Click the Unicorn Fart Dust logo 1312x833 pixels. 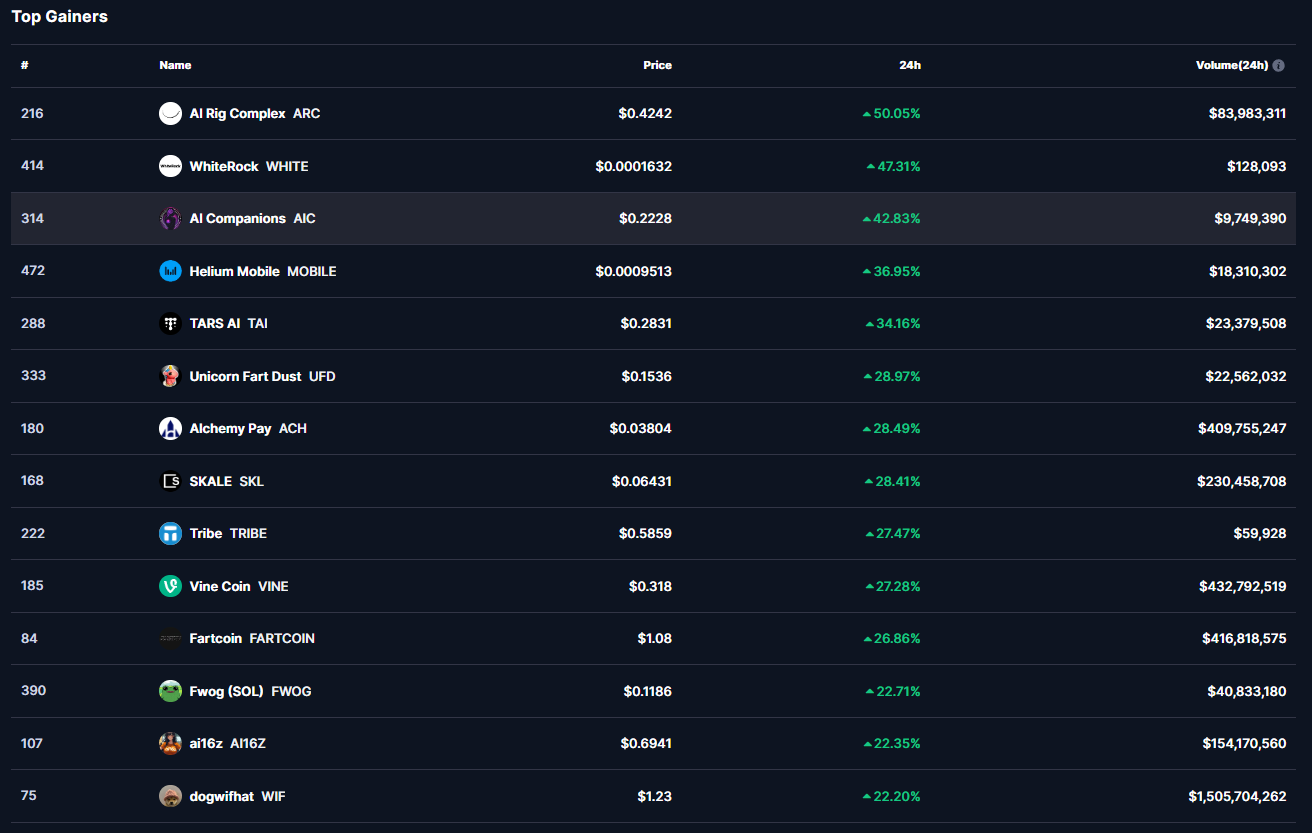tap(170, 376)
